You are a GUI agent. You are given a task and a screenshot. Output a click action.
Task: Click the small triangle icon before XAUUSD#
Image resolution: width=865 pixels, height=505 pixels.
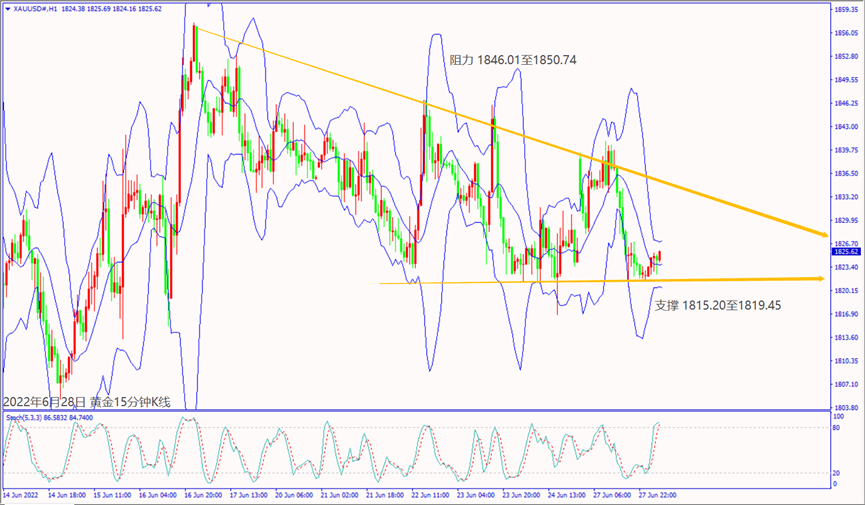[7, 8]
